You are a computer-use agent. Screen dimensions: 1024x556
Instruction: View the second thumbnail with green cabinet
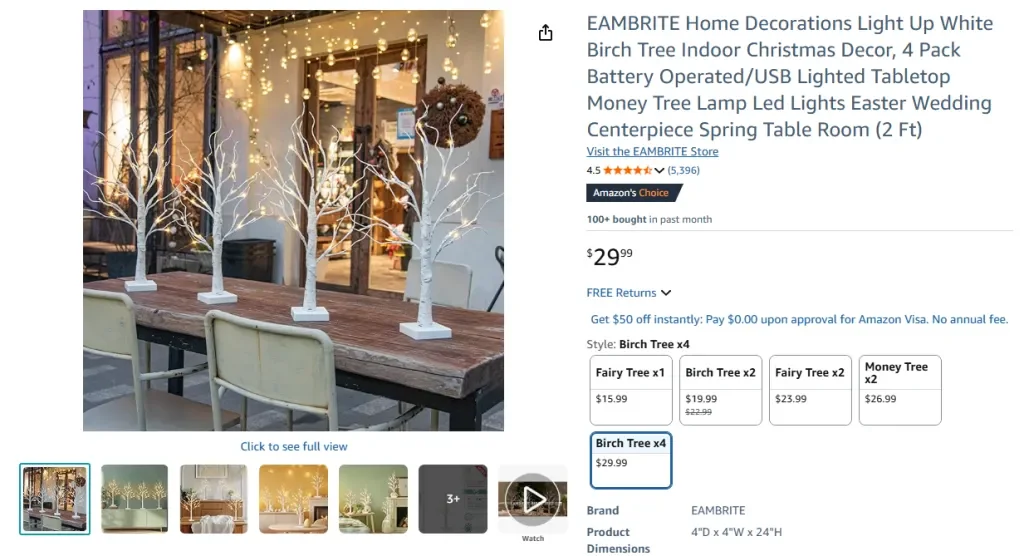135,499
